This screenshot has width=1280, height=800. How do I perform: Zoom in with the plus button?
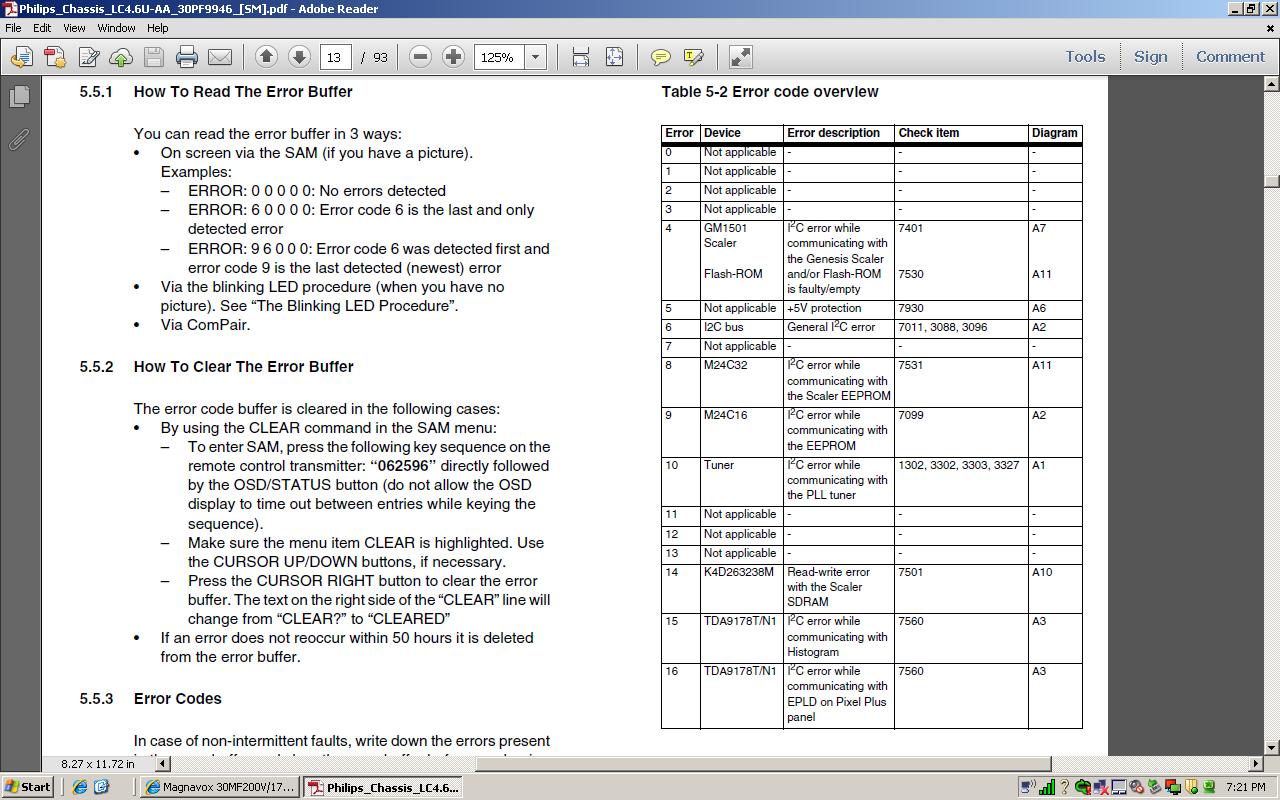pos(453,57)
